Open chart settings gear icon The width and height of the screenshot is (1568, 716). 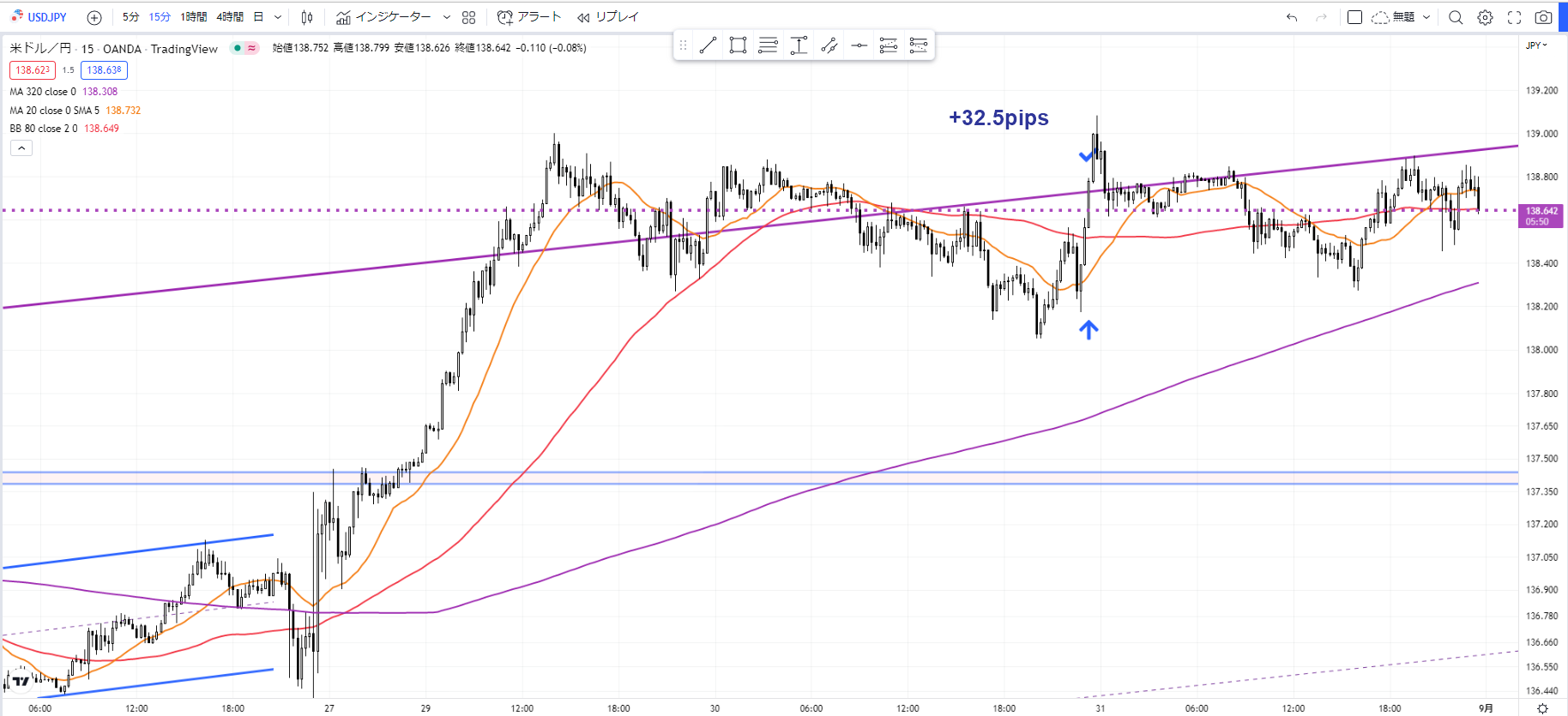(x=1486, y=17)
